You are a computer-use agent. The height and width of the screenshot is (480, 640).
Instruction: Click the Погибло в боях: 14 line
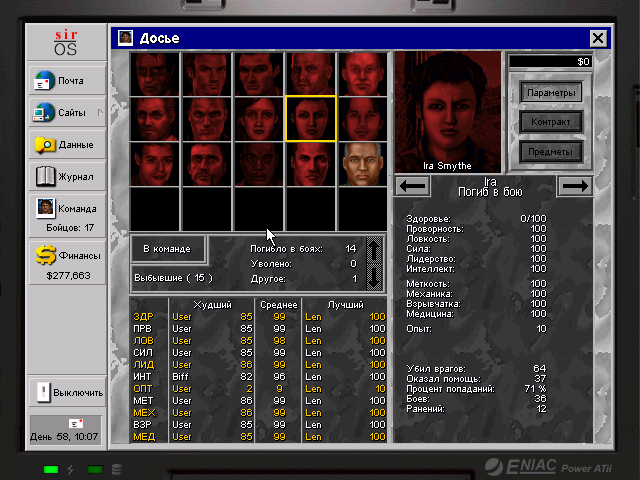coord(303,249)
